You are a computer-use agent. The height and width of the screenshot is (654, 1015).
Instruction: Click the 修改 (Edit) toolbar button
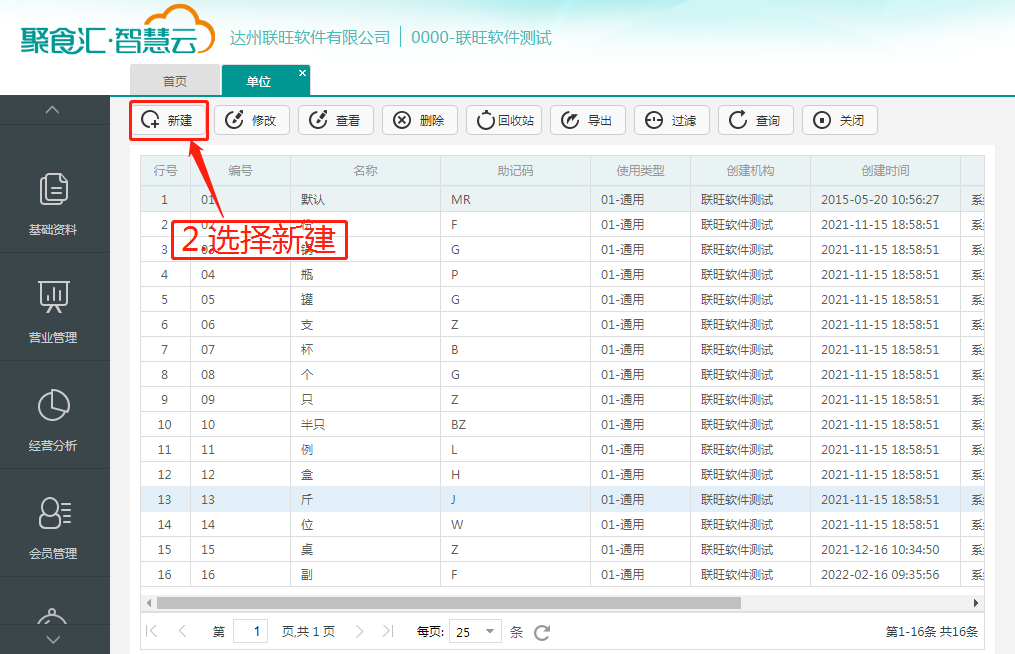coord(252,120)
